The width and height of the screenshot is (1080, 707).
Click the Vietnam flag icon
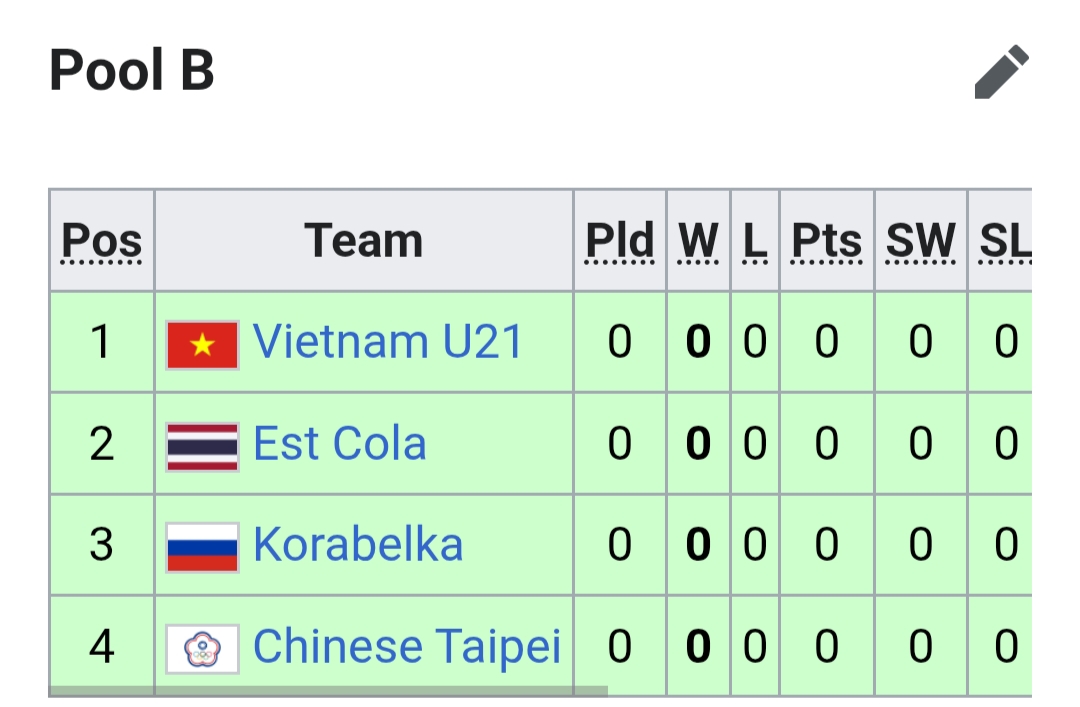[x=202, y=345]
